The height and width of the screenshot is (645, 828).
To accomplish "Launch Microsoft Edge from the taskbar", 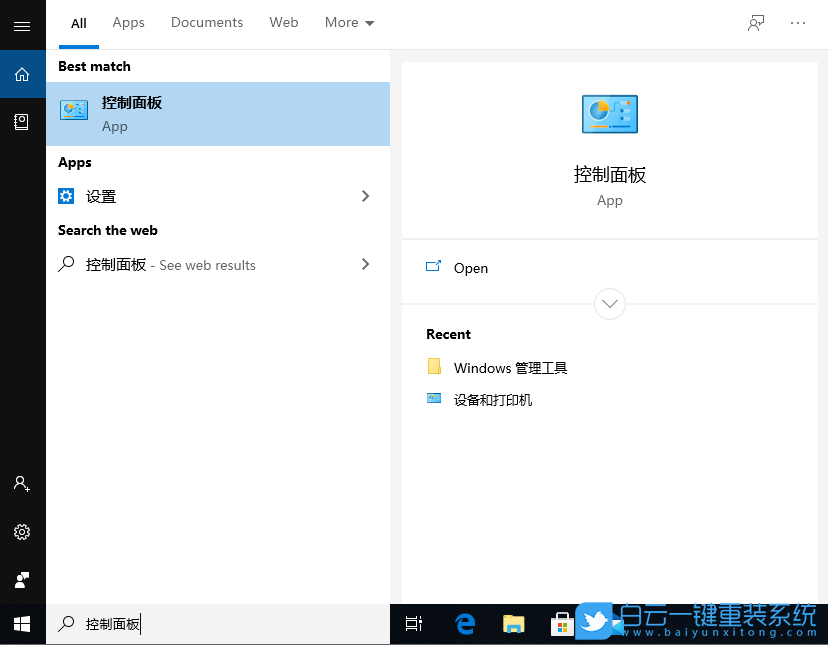I will click(464, 623).
